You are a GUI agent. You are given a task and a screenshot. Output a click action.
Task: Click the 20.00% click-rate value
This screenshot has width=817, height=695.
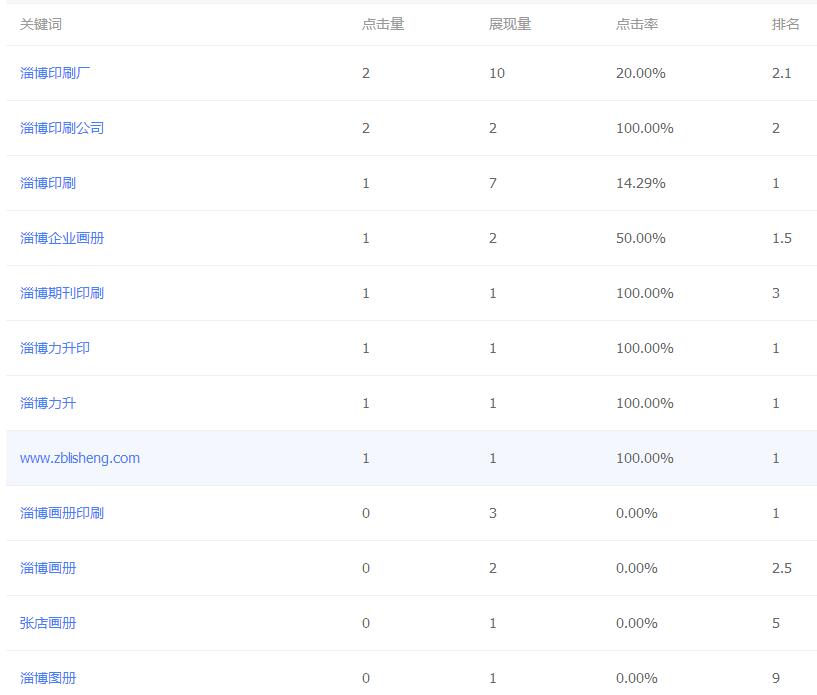tap(640, 73)
